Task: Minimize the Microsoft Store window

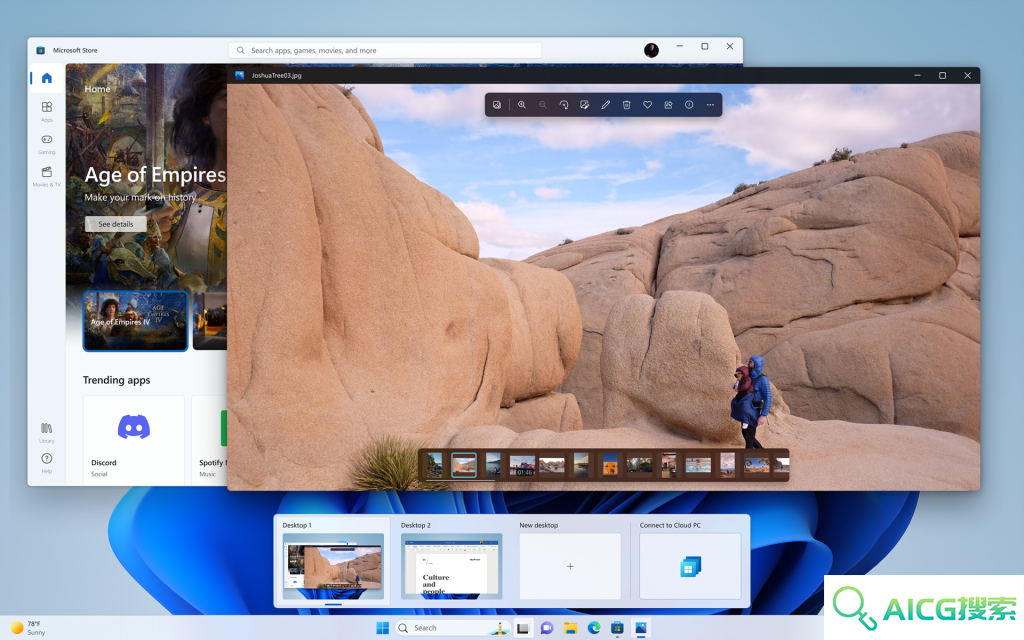Action: (x=679, y=46)
